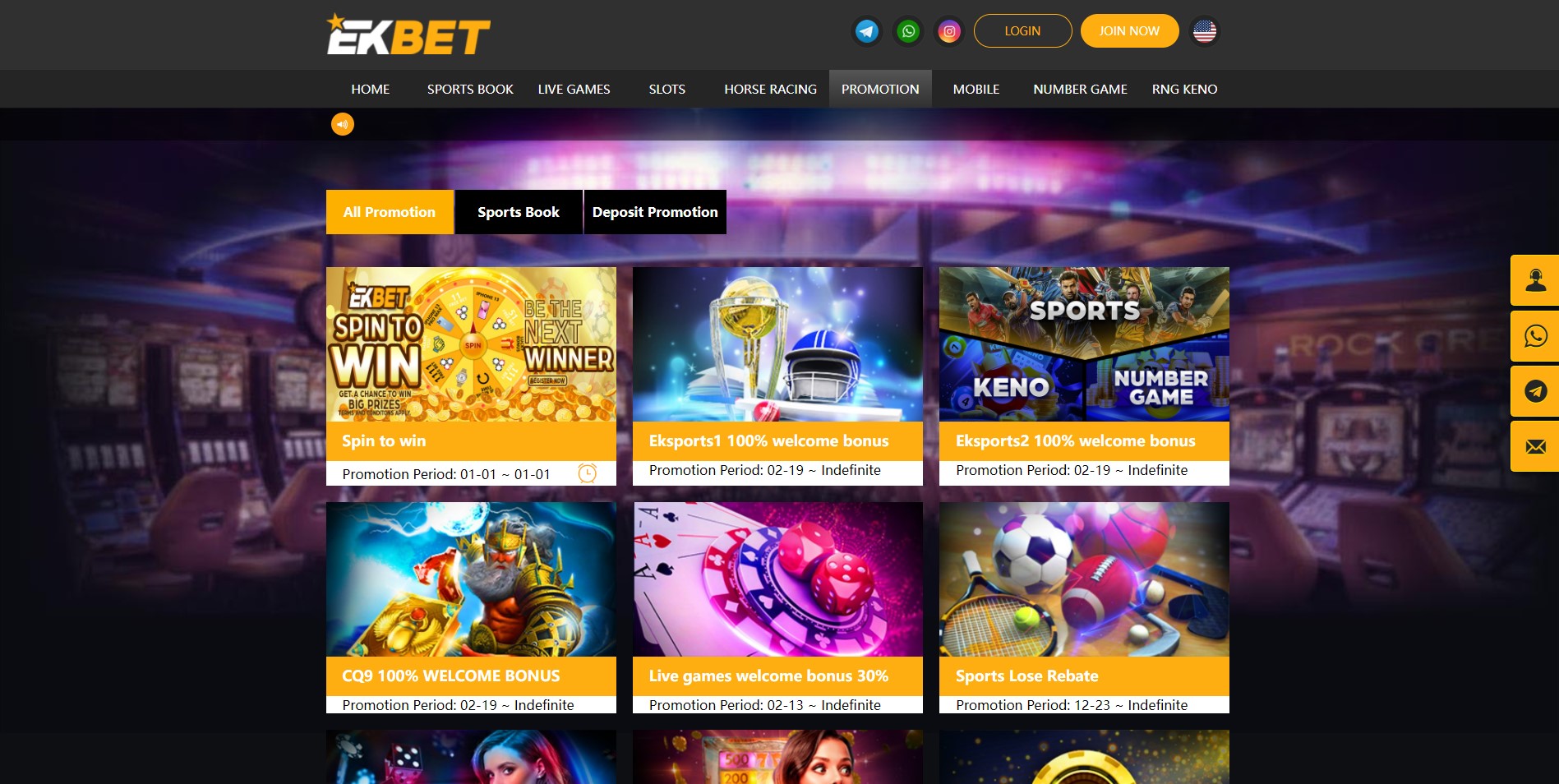Open the Sports Lose Rebate promotion
Screen dimensions: 1559x784
point(1084,607)
